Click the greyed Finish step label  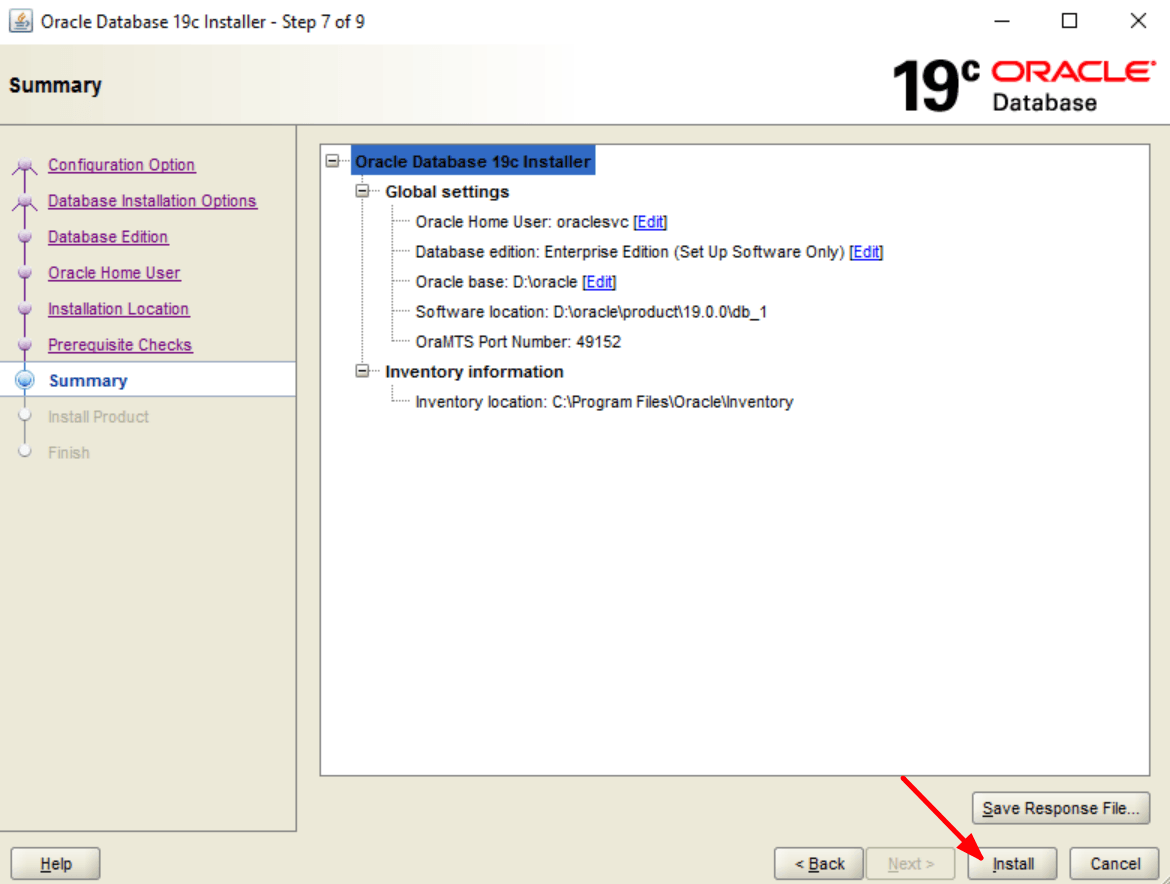(x=69, y=453)
